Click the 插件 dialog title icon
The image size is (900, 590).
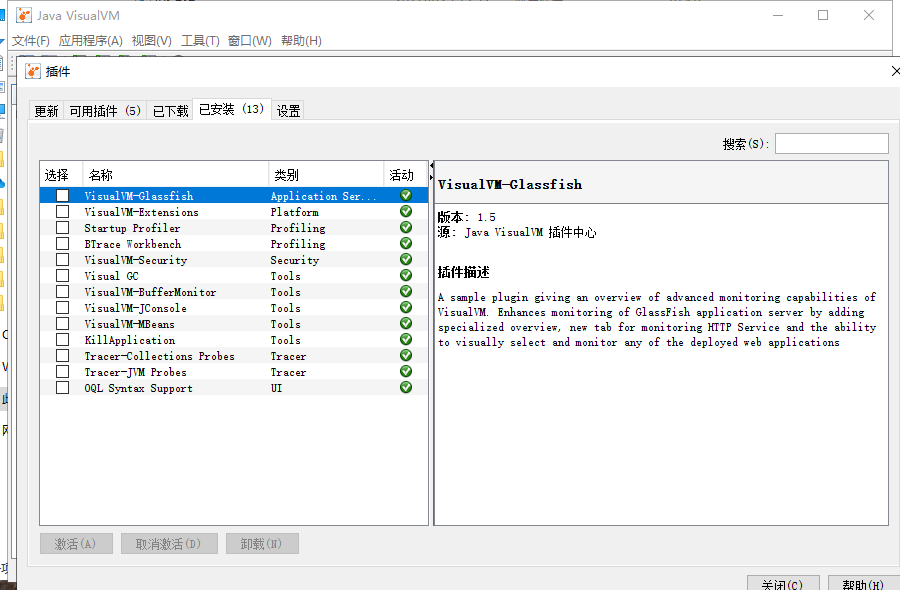pos(33,71)
